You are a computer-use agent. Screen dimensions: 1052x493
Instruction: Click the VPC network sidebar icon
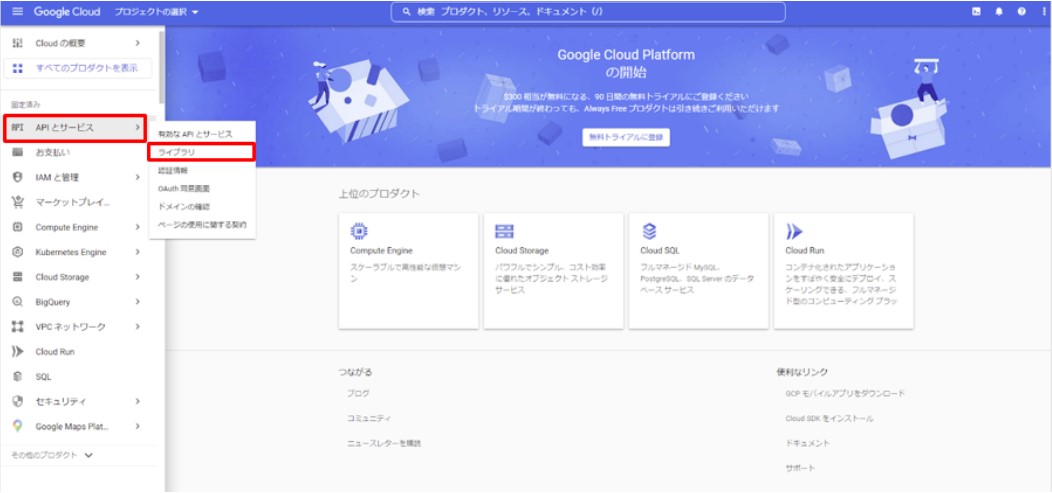18,327
